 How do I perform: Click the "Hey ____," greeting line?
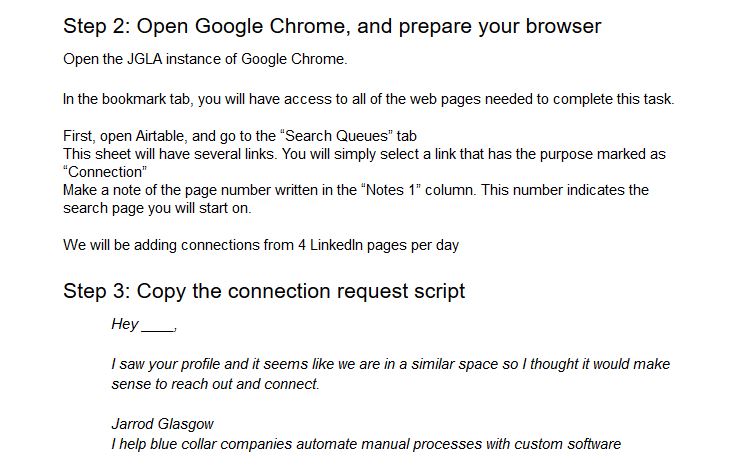pos(144,324)
